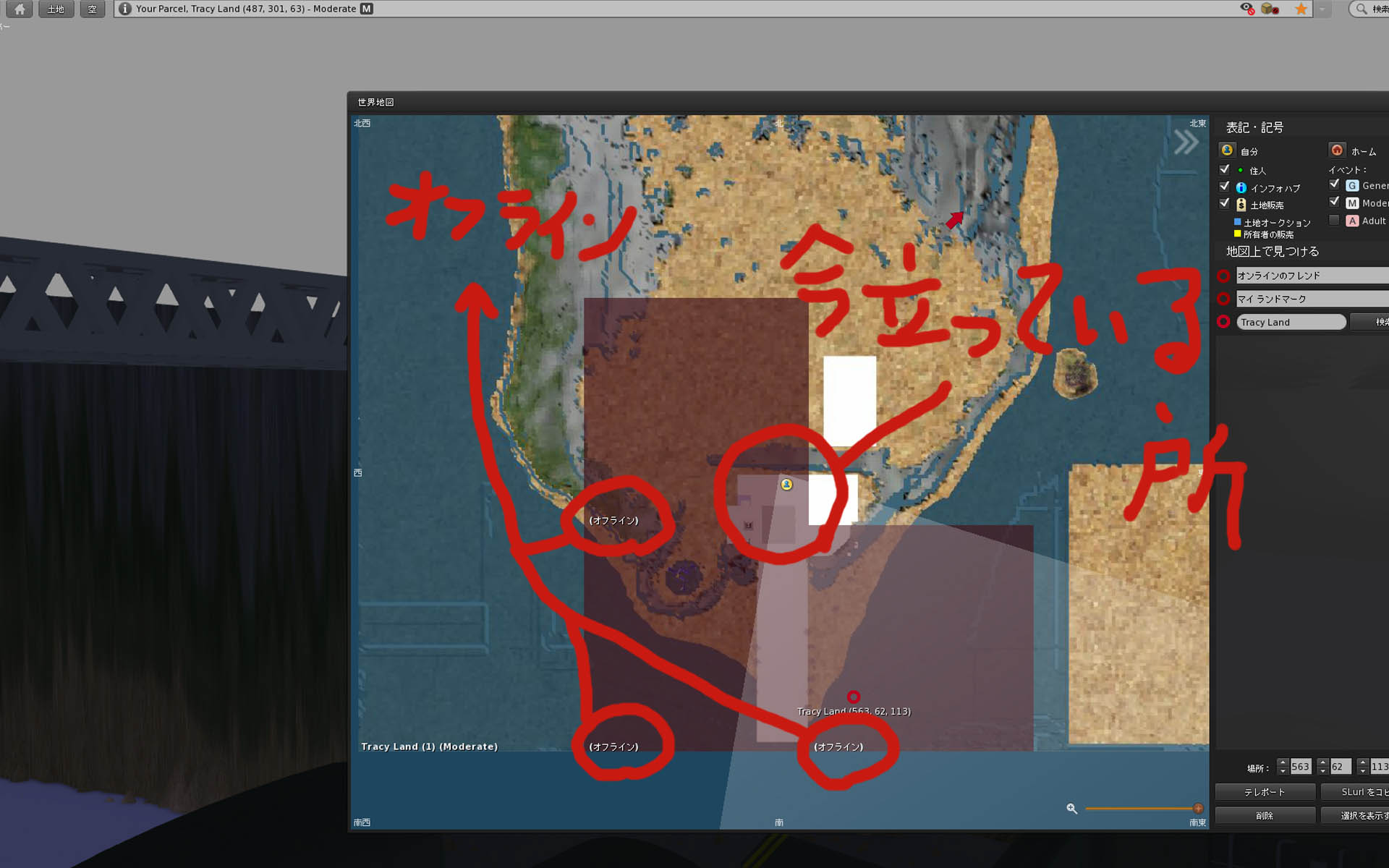Viewport: 1389px width, 868px height.
Task: Add landmark with the star icon
Action: click(1301, 9)
